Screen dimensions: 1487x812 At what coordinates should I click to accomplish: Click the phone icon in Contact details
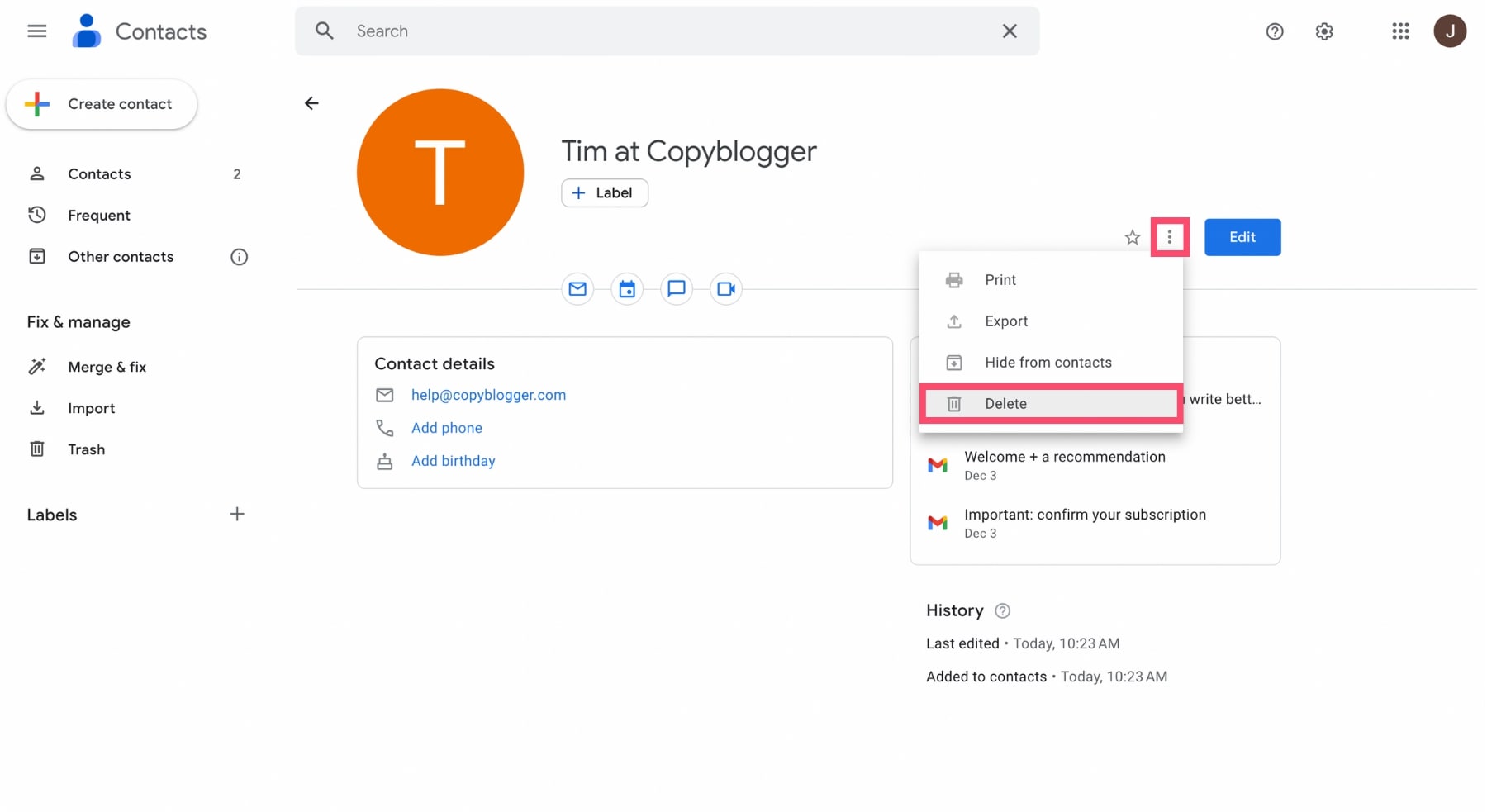click(385, 428)
